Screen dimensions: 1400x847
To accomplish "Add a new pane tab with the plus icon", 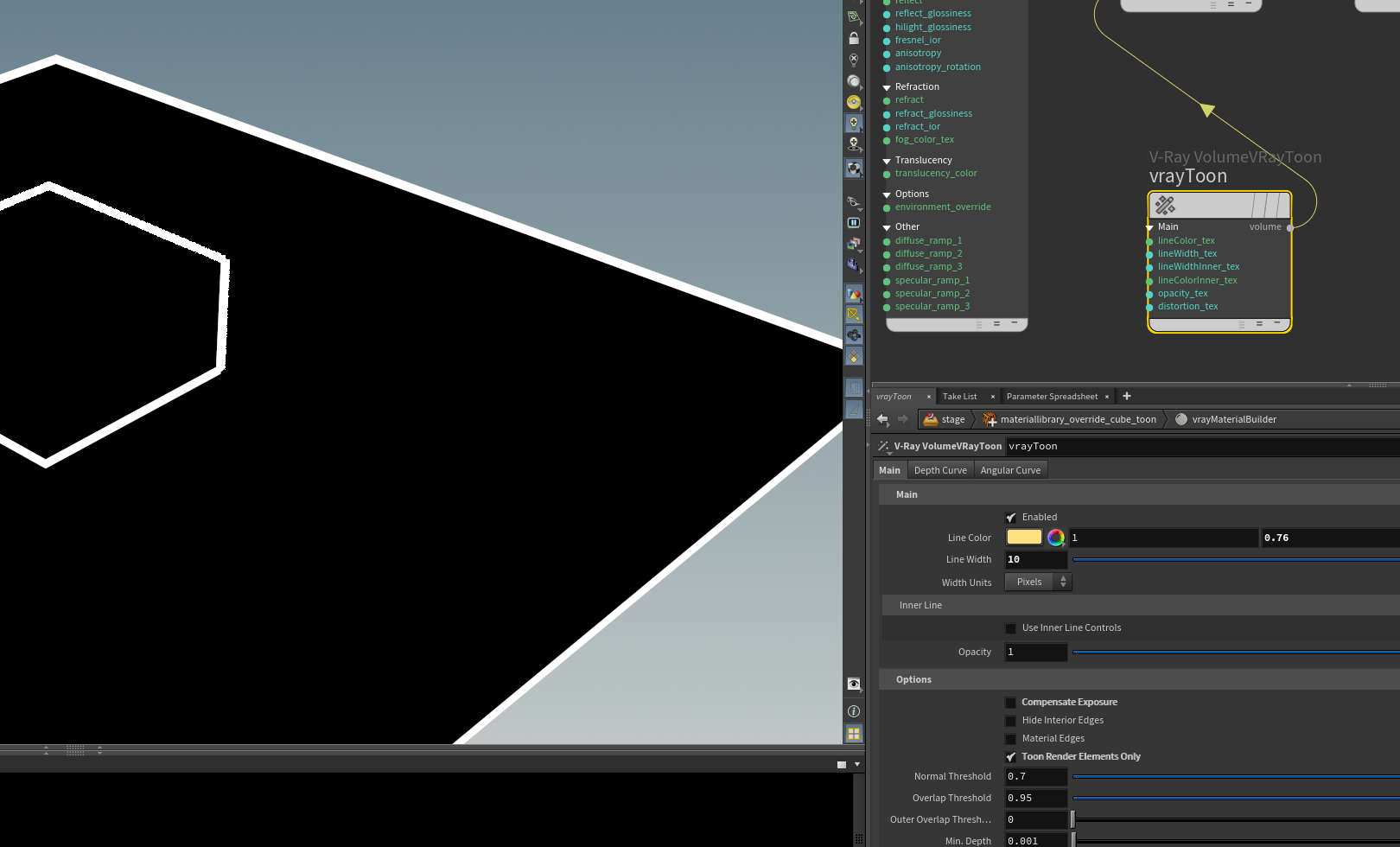I will click(1127, 396).
